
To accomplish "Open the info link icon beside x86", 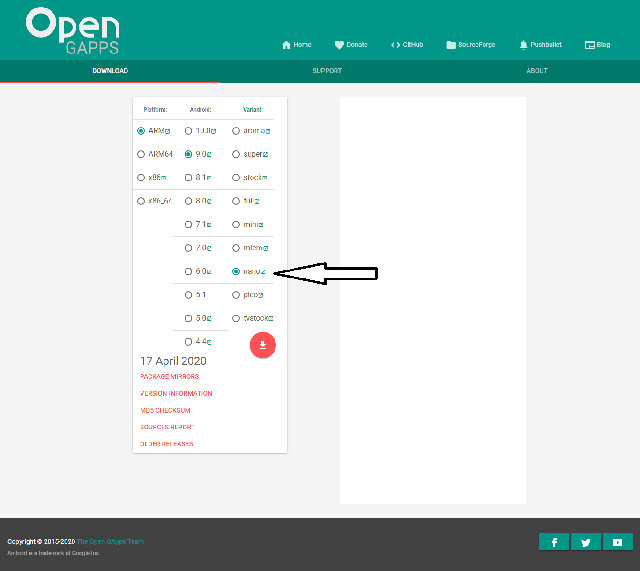I will pyautogui.click(x=163, y=178).
